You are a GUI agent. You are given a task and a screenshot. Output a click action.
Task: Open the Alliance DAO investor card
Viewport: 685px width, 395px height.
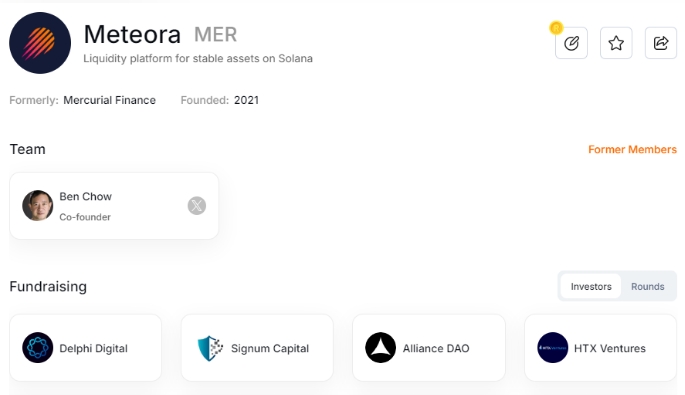point(429,348)
